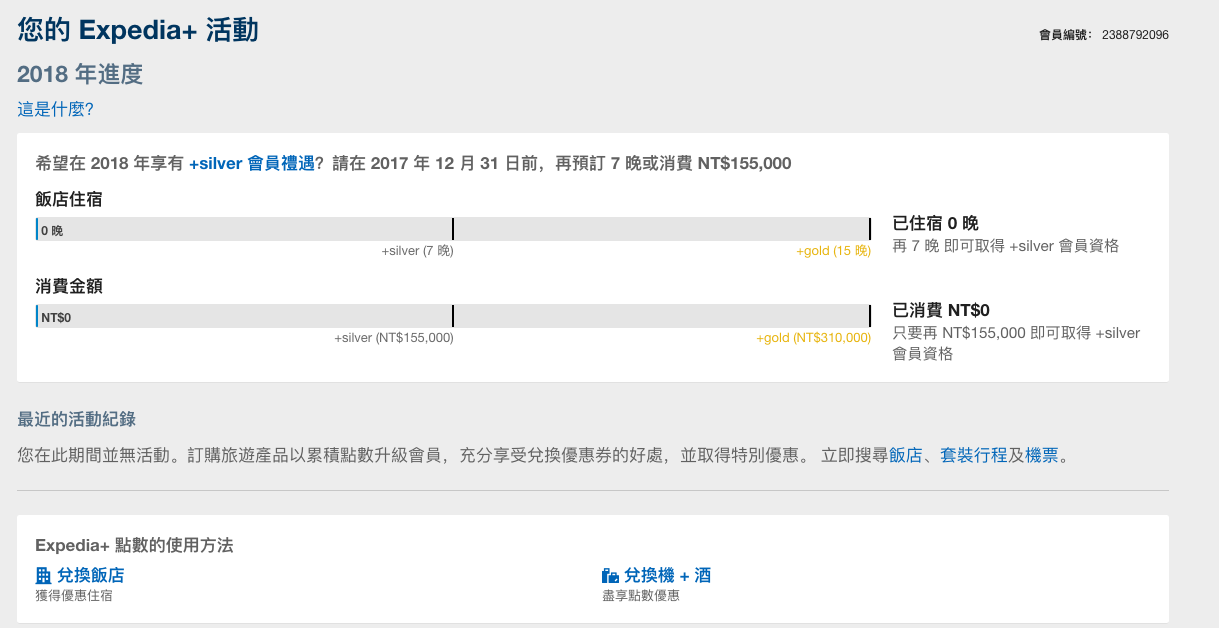Image resolution: width=1219 pixels, height=628 pixels.
Task: Click the hotel building icon beside 兌換飯店
Action: point(43,576)
